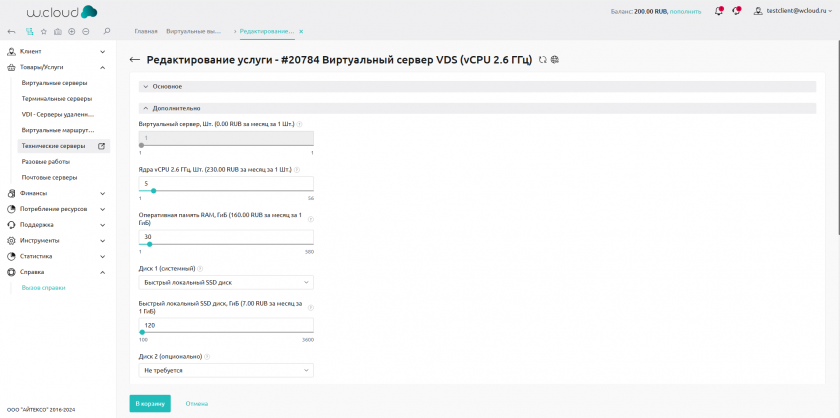Click the favorites star icon in toolbar
The width and height of the screenshot is (840, 418).
click(43, 31)
